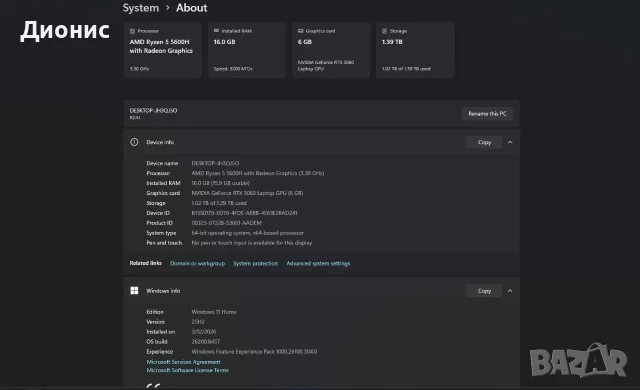Copy the Device info section
The width and height of the screenshot is (640, 390).
[484, 142]
